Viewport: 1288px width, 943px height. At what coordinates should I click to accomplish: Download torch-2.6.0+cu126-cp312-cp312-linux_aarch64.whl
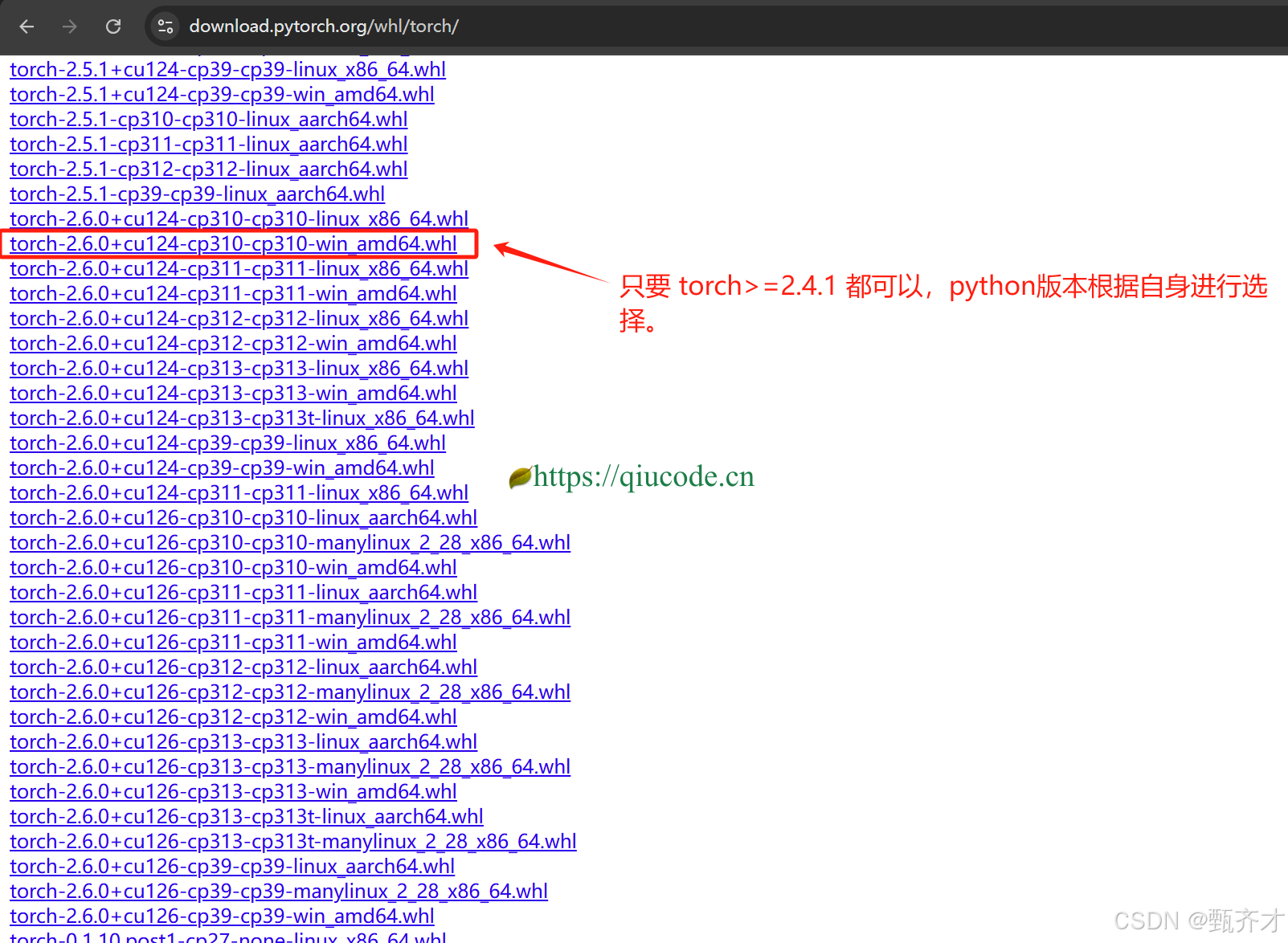[243, 667]
